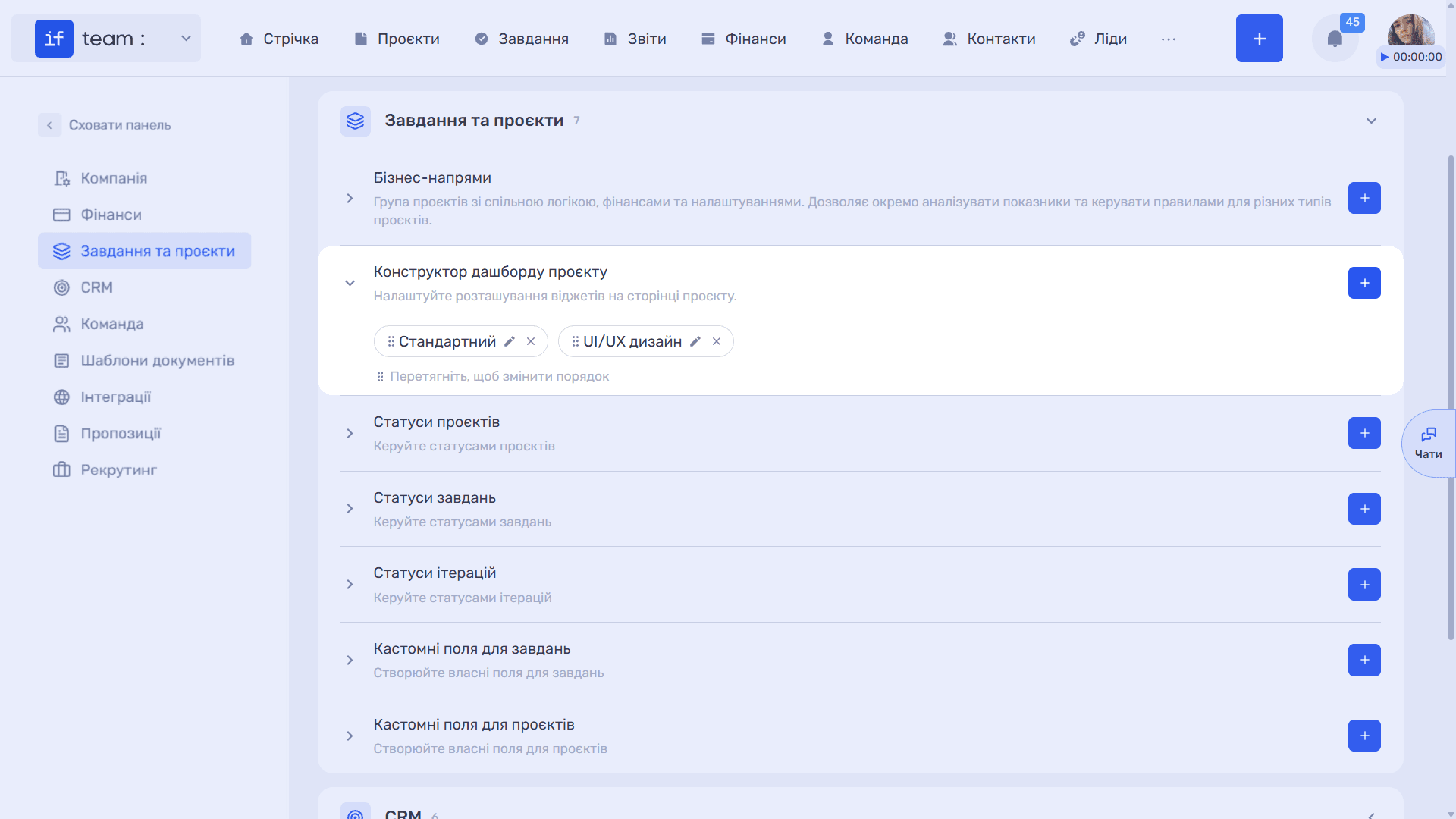Screen dimensions: 1456x819
Task: Click the layers icon beside Завдання та проєкти heading
Action: coord(355,121)
